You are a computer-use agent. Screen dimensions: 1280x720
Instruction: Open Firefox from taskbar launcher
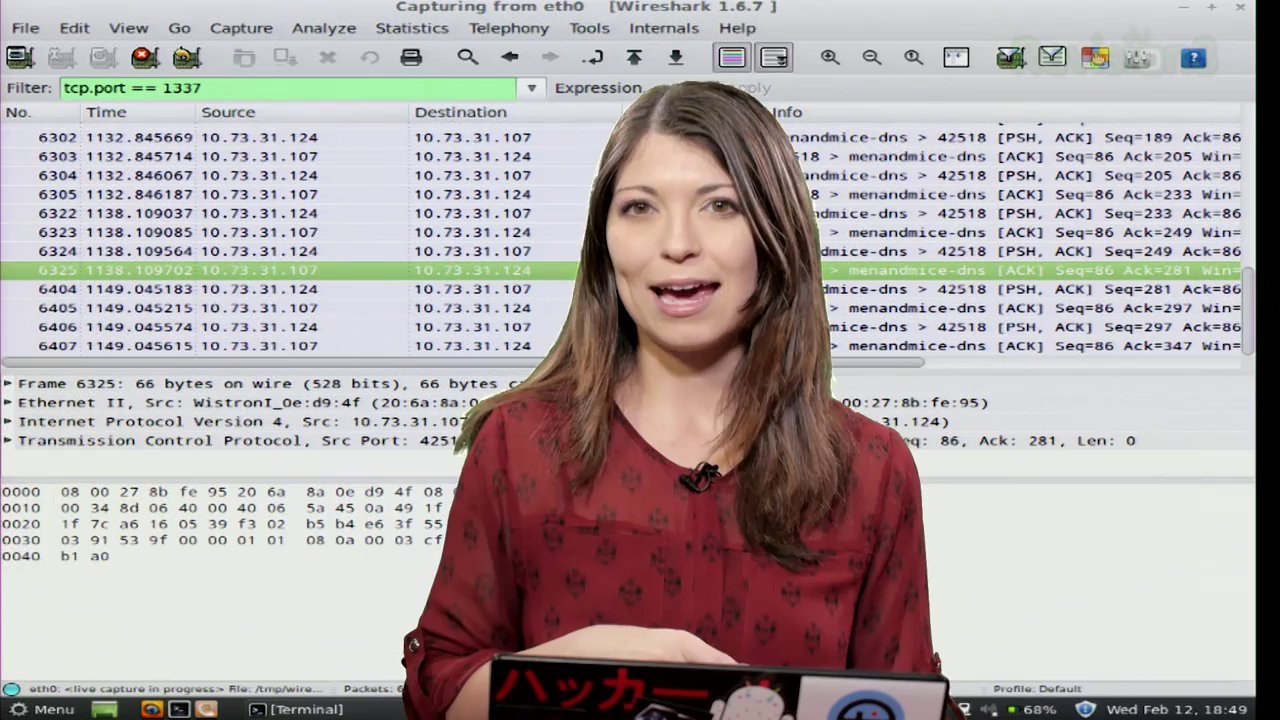coord(152,709)
